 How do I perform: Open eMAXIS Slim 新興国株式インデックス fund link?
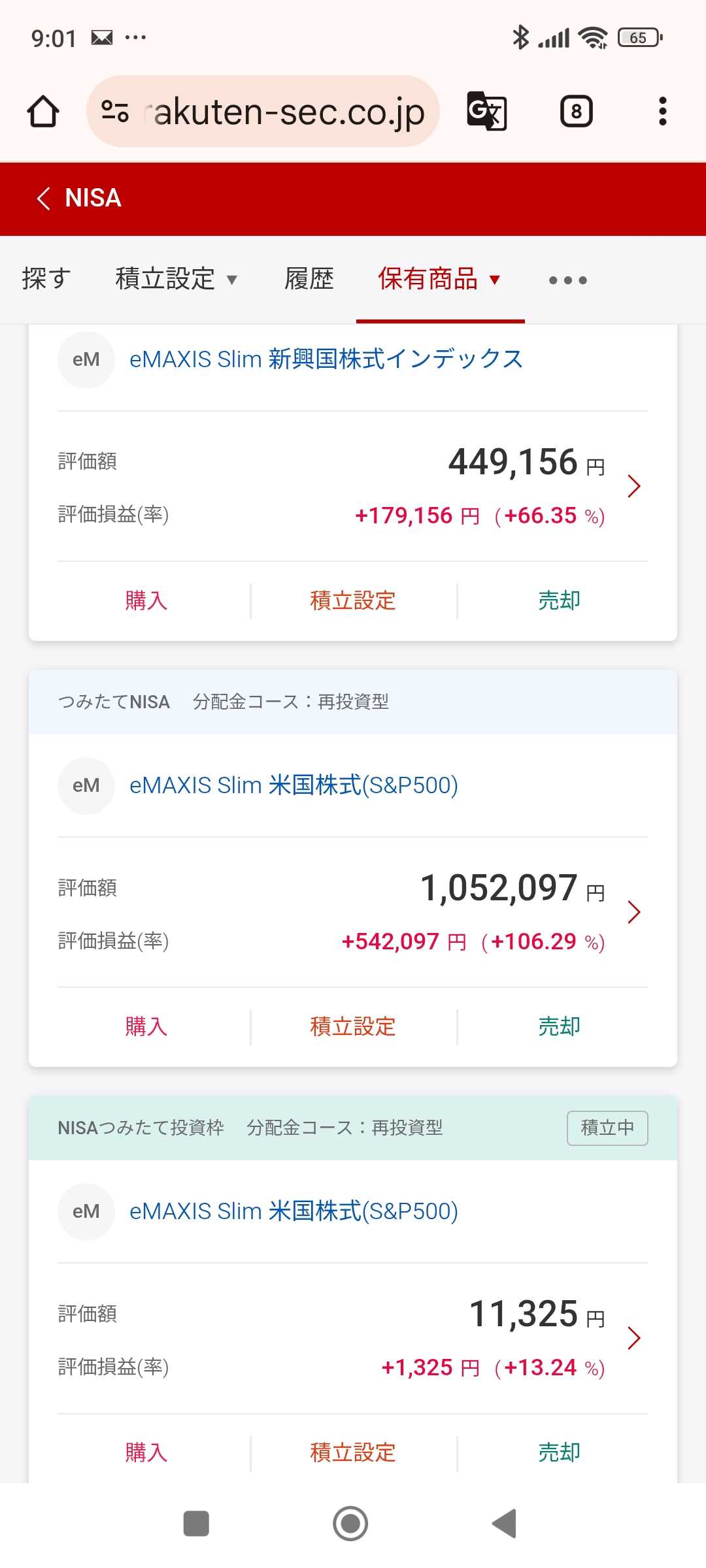coord(326,359)
